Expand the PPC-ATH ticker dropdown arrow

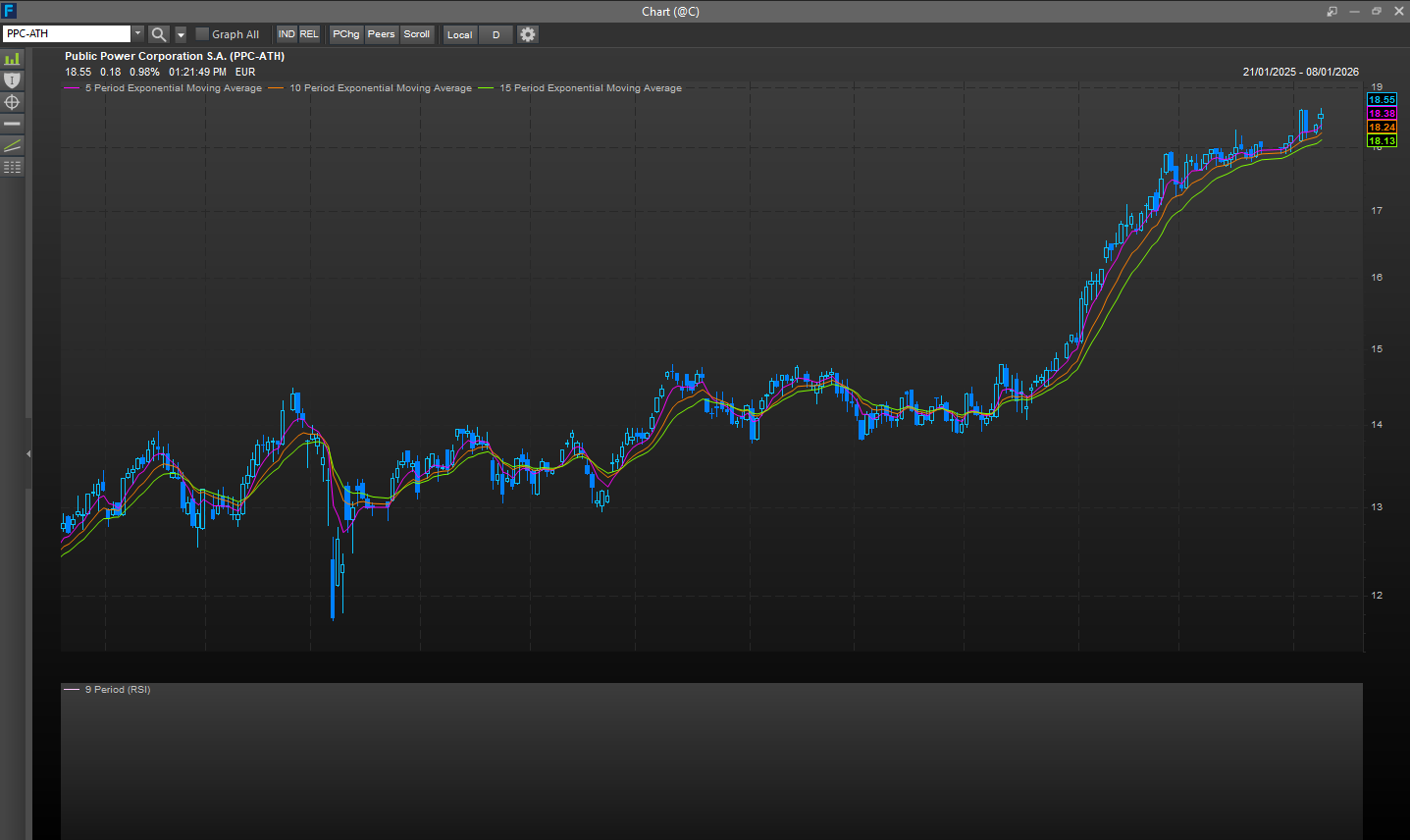tap(137, 34)
